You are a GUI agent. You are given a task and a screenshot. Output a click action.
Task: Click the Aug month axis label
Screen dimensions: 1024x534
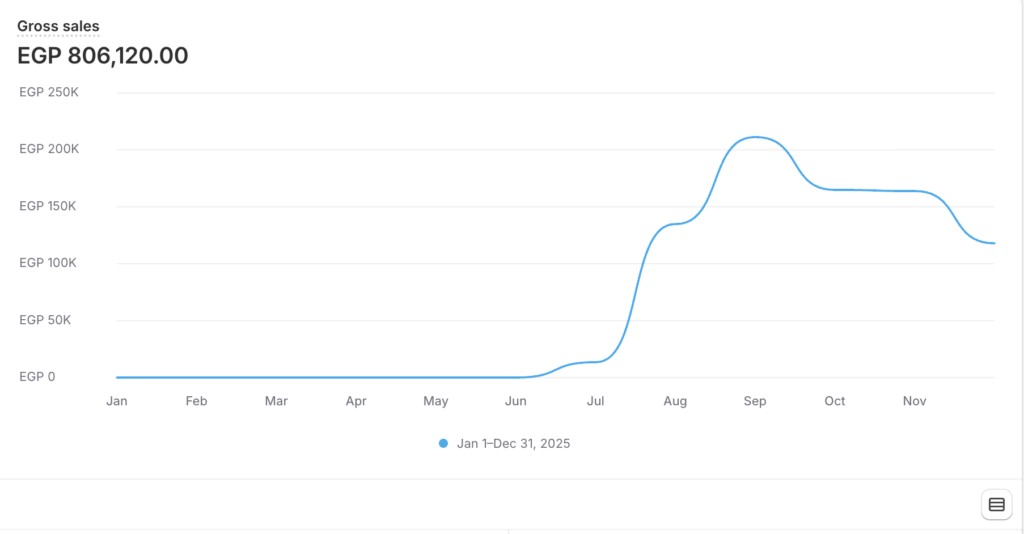(675, 401)
